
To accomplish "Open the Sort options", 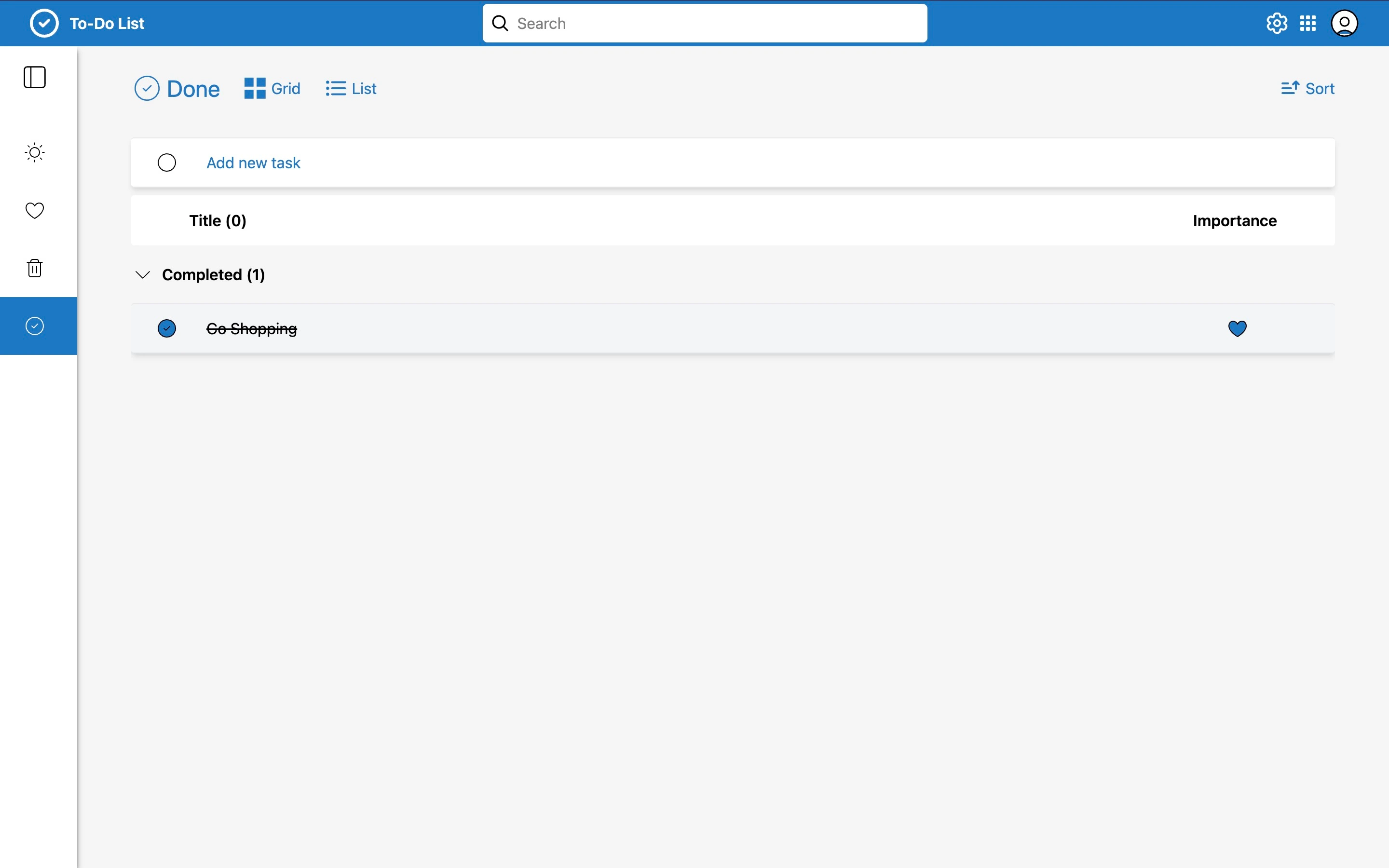I will [1307, 88].
